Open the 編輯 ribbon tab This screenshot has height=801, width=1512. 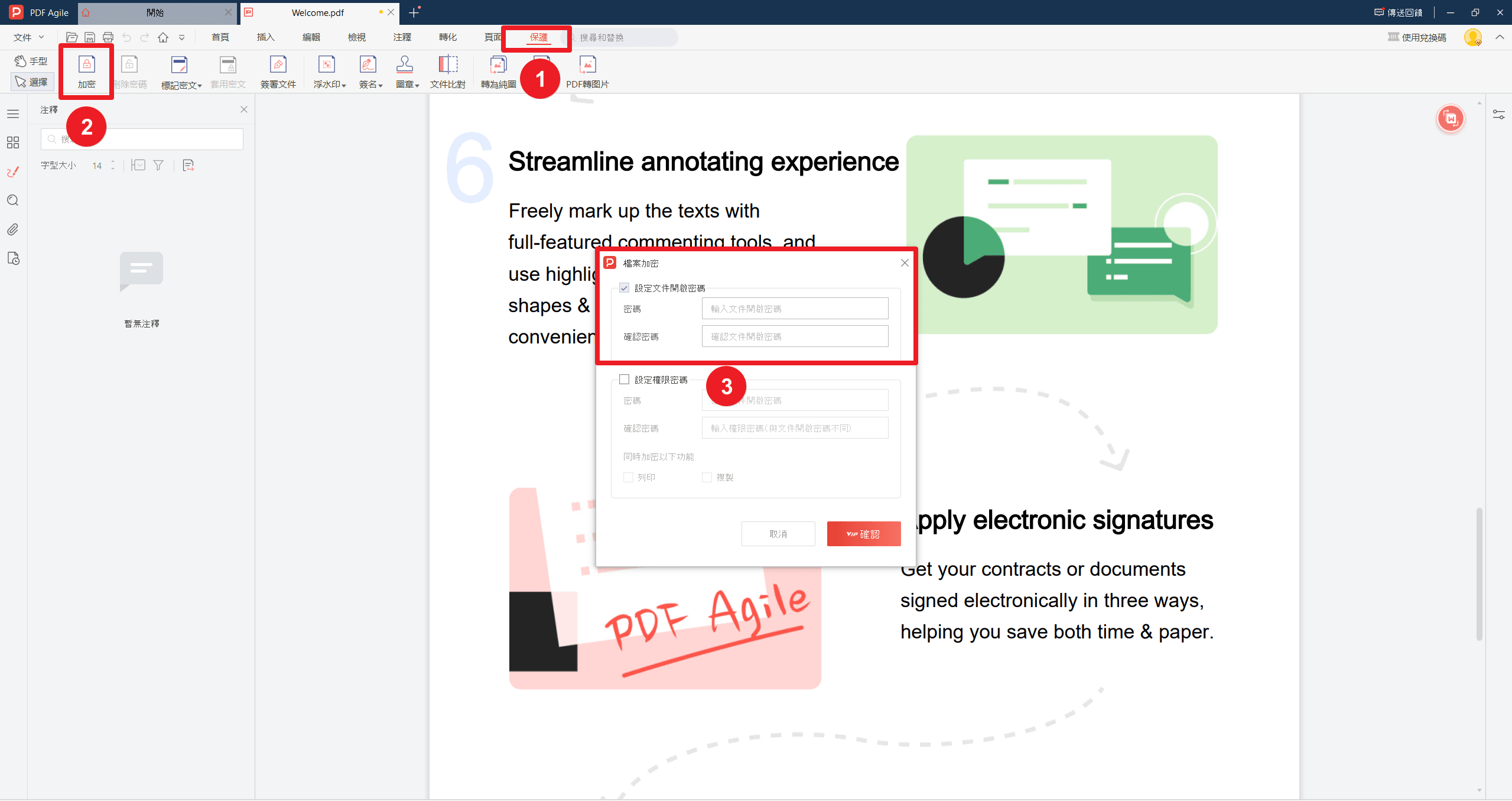[311, 37]
